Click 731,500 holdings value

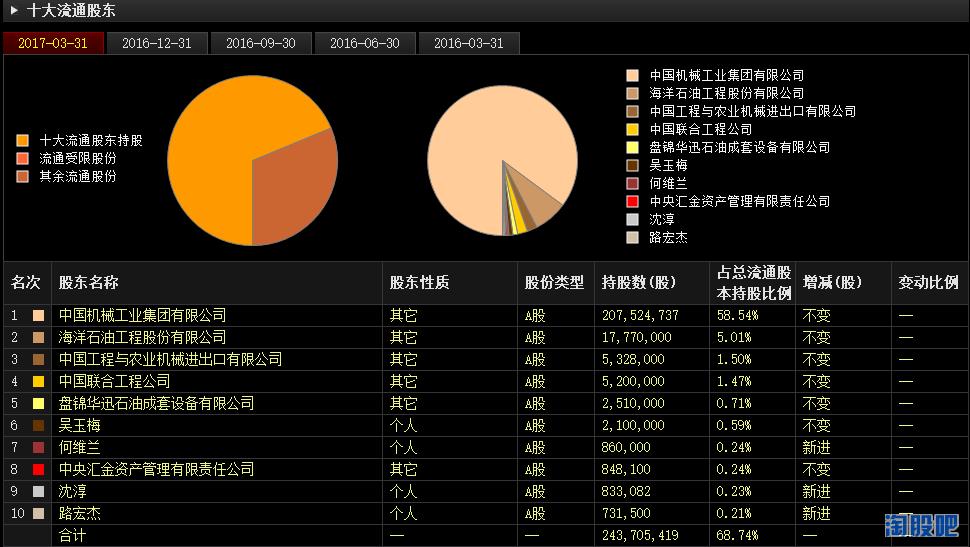[x=626, y=514]
